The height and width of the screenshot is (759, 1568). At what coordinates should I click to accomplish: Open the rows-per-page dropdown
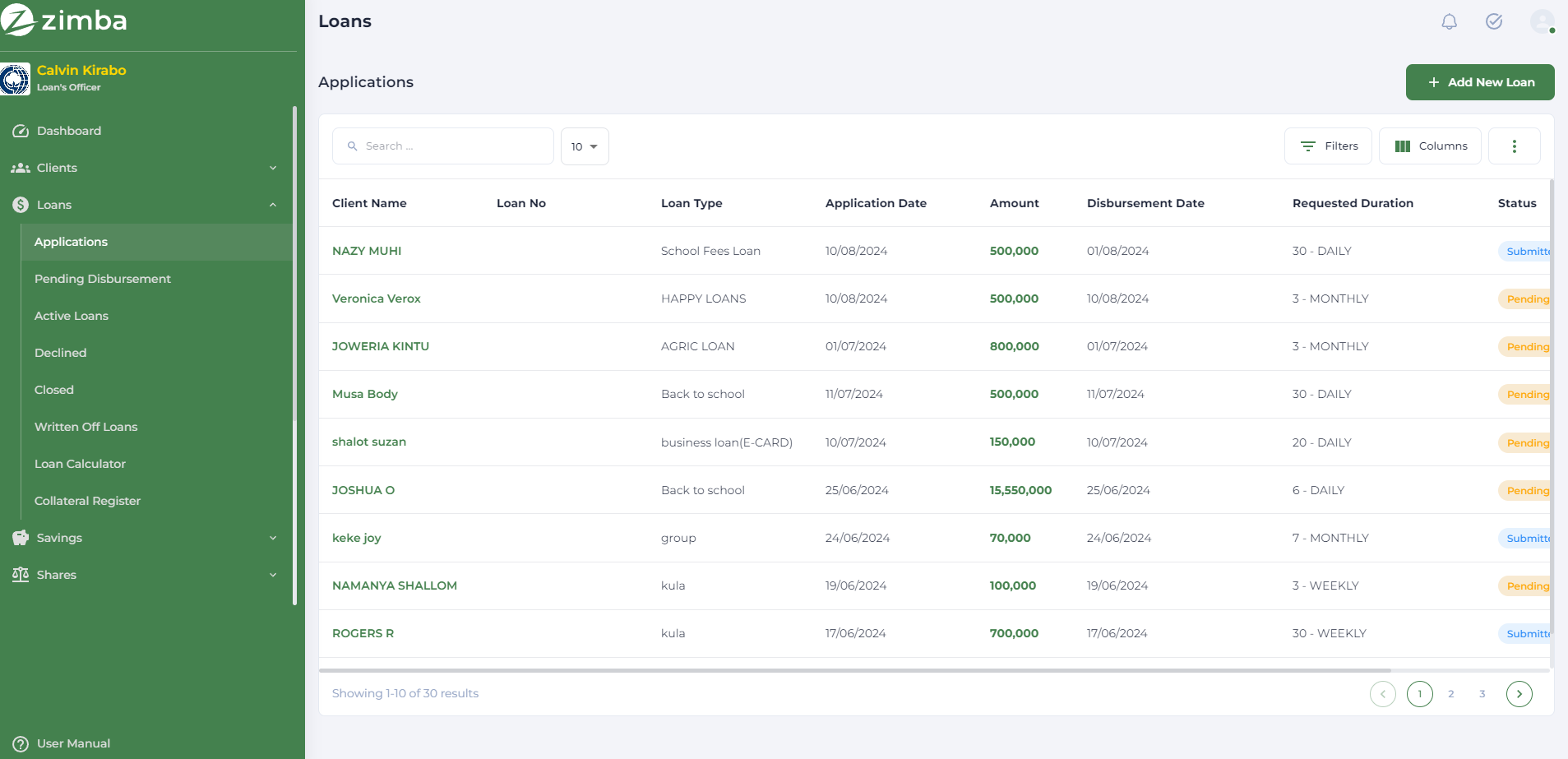coord(584,146)
